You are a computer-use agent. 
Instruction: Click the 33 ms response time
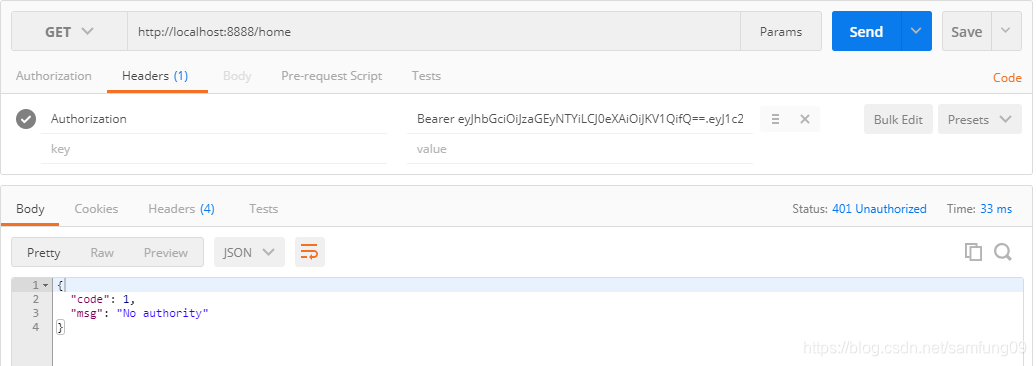pos(996,209)
